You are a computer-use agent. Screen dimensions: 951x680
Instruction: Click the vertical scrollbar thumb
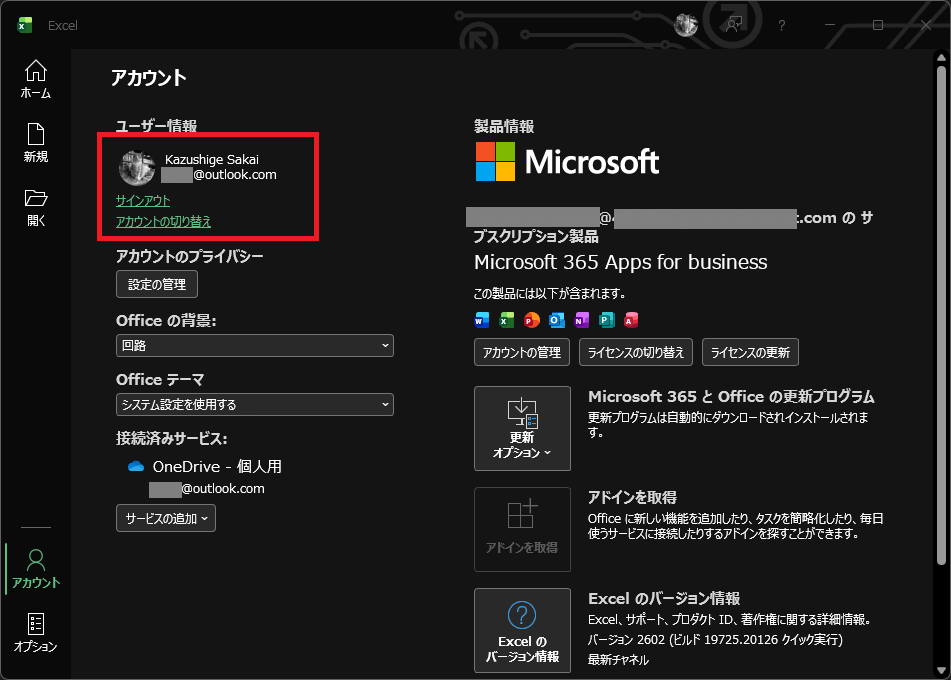click(x=941, y=315)
